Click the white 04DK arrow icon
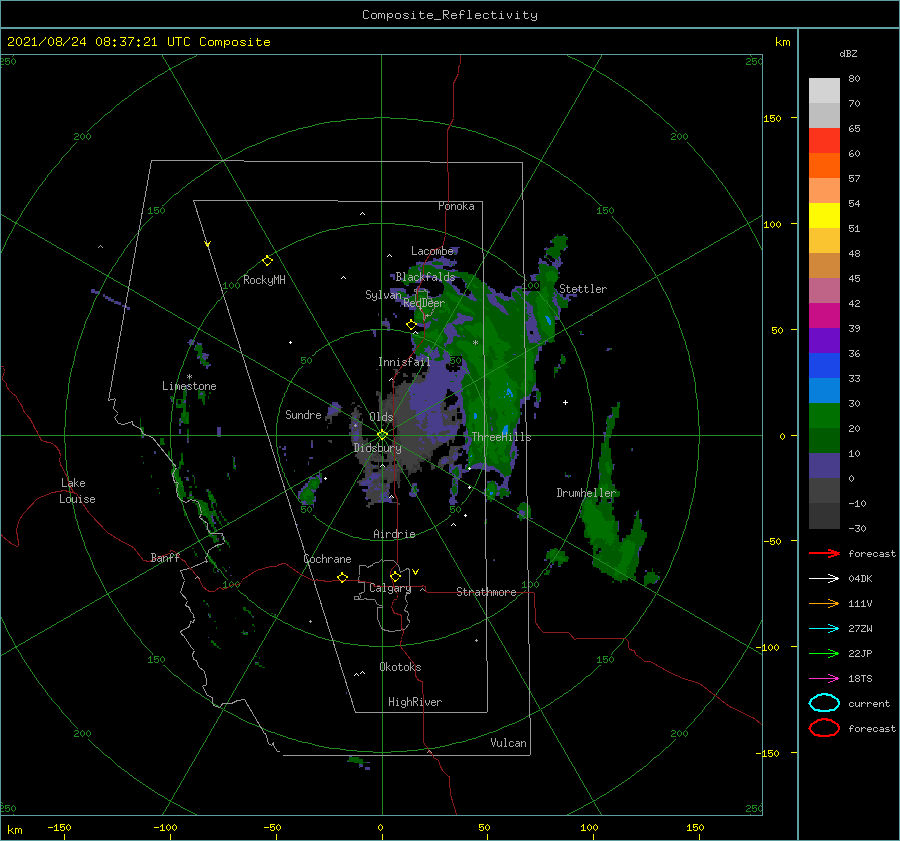Image resolution: width=900 pixels, height=841 pixels. (x=824, y=578)
